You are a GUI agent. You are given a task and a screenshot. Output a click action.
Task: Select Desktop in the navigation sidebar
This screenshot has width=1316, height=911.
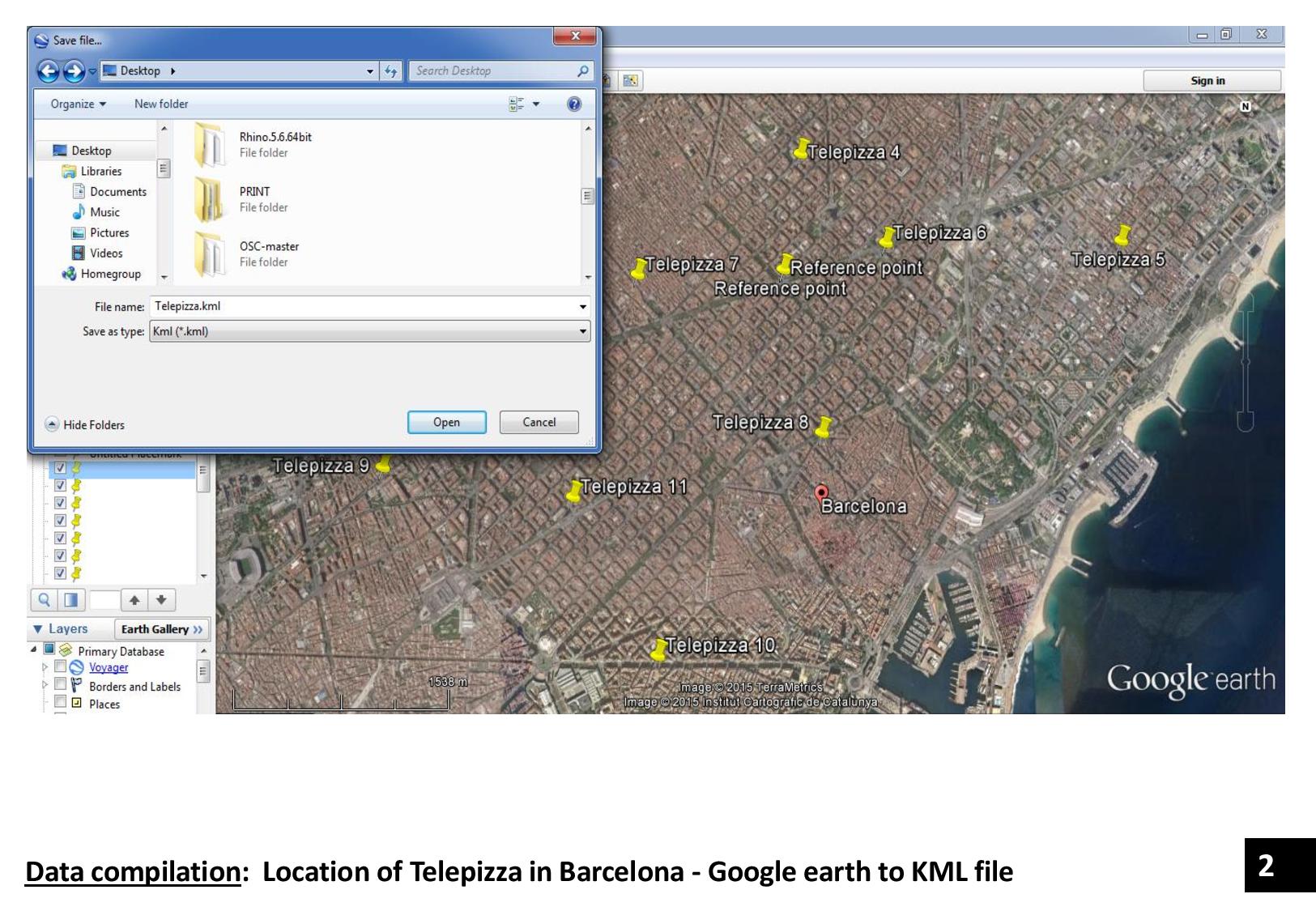pyautogui.click(x=91, y=150)
